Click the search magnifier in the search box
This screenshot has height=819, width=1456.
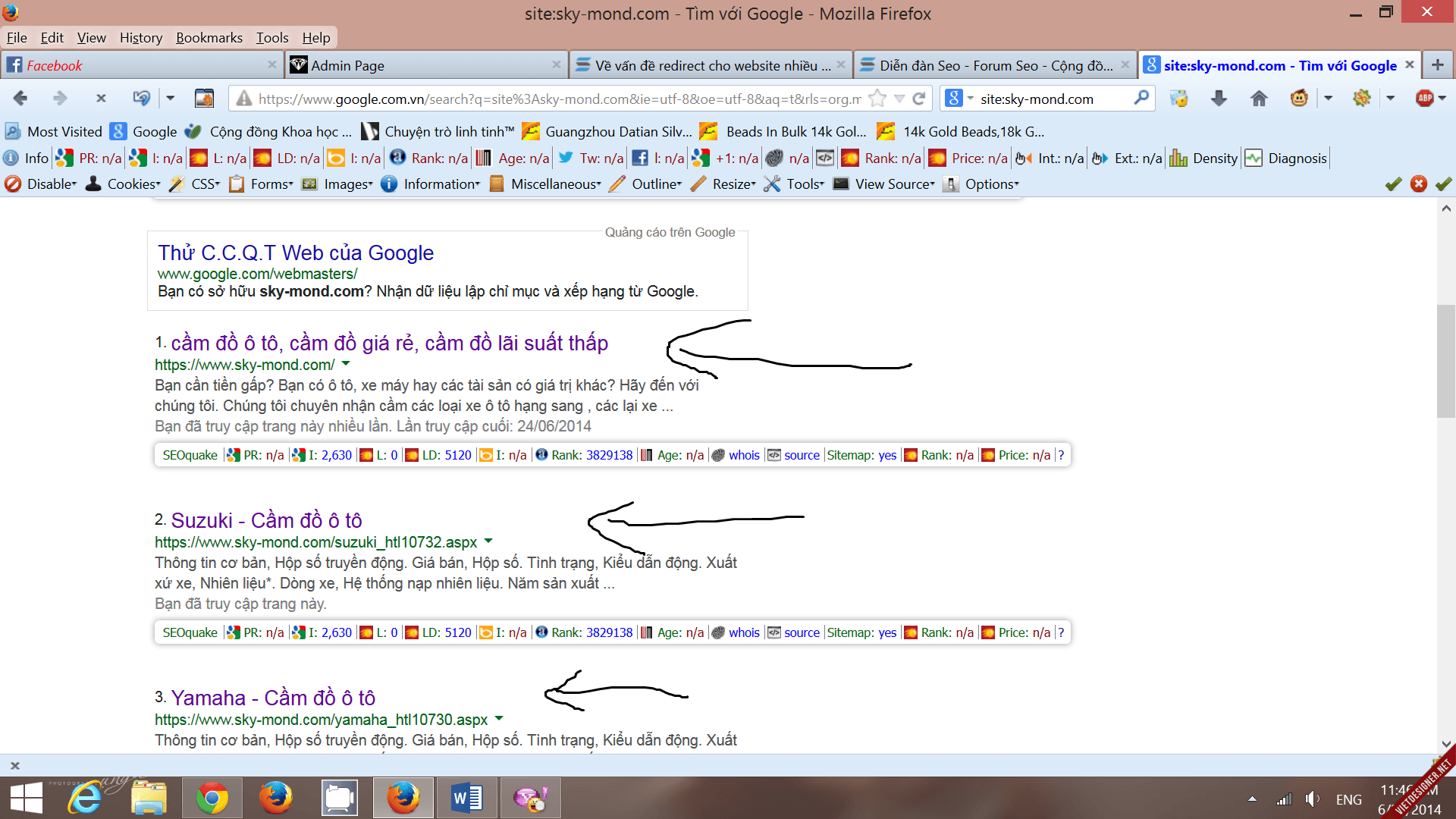[1141, 98]
